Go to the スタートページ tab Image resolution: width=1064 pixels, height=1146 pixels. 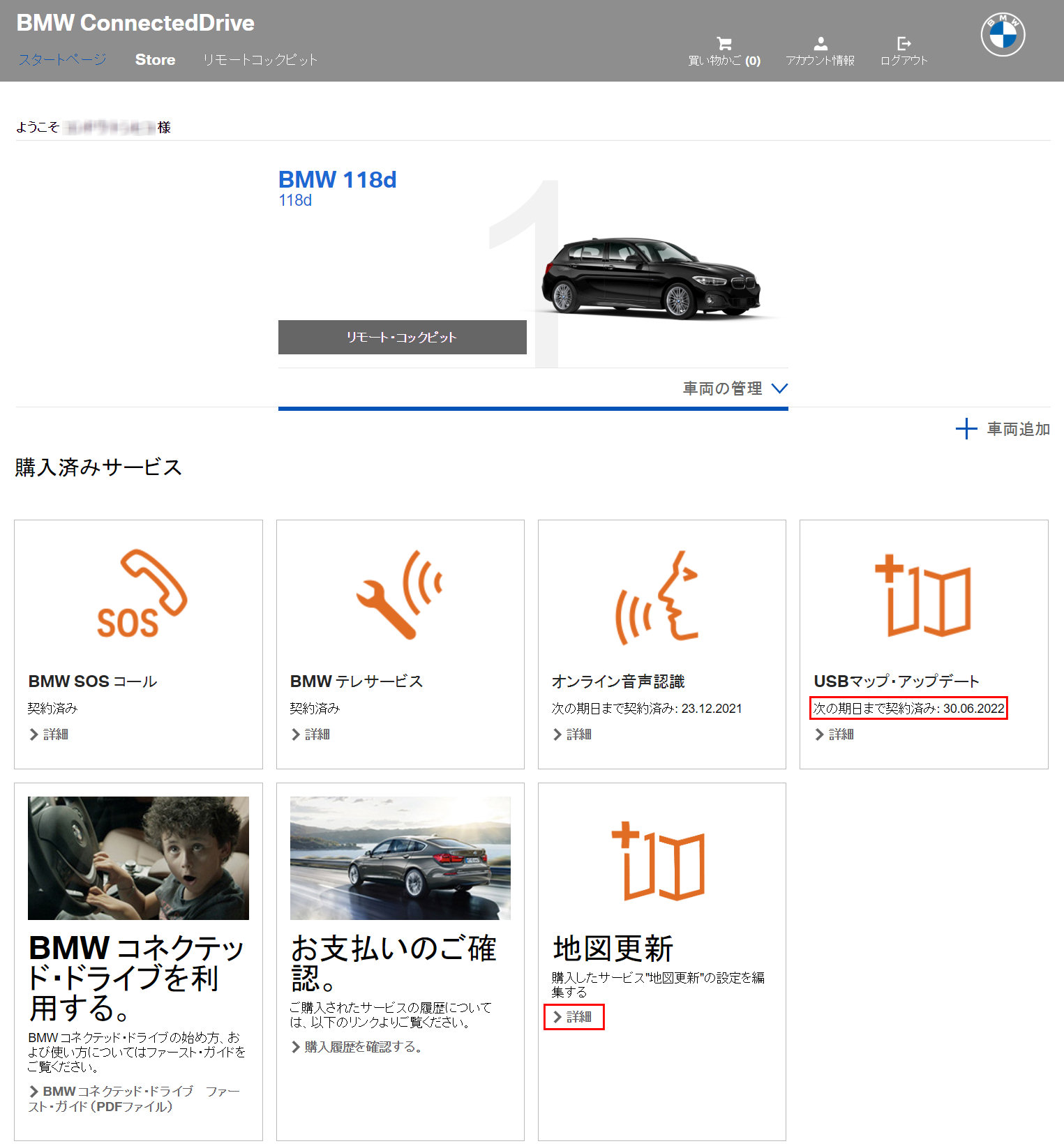(x=62, y=60)
